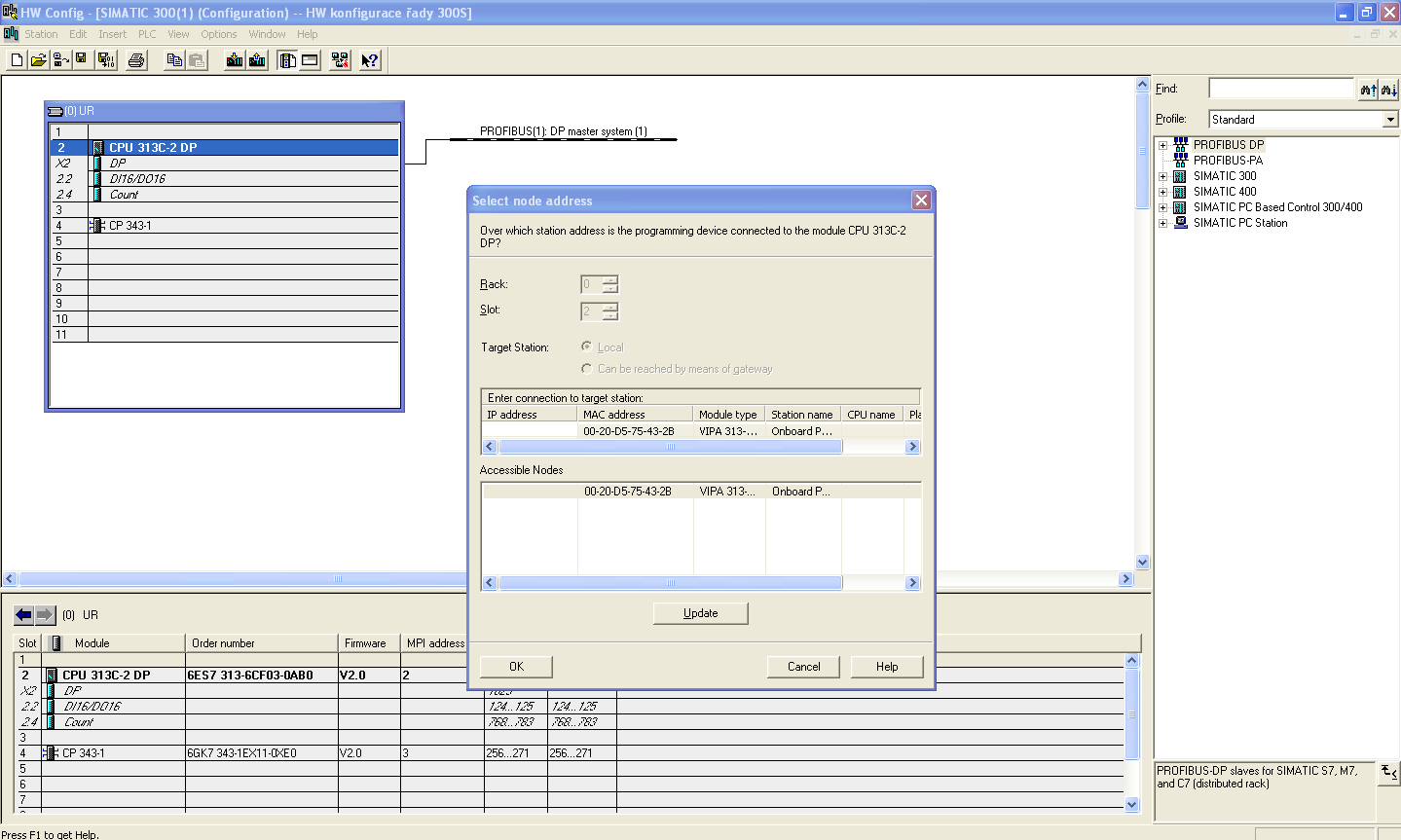Expand the SIMATIC 300 catalog node

click(1162, 177)
